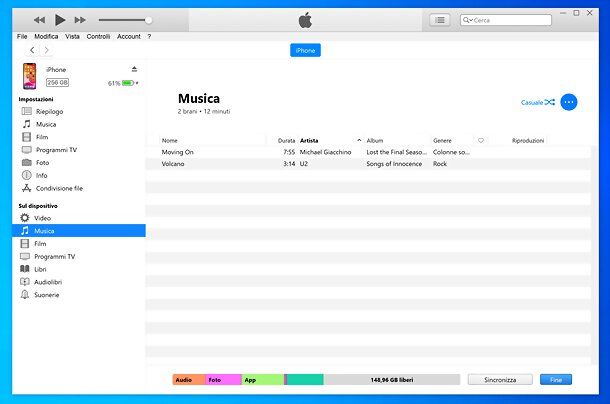Click into the Cerca search field
The width and height of the screenshot is (610, 404).
[x=506, y=20]
